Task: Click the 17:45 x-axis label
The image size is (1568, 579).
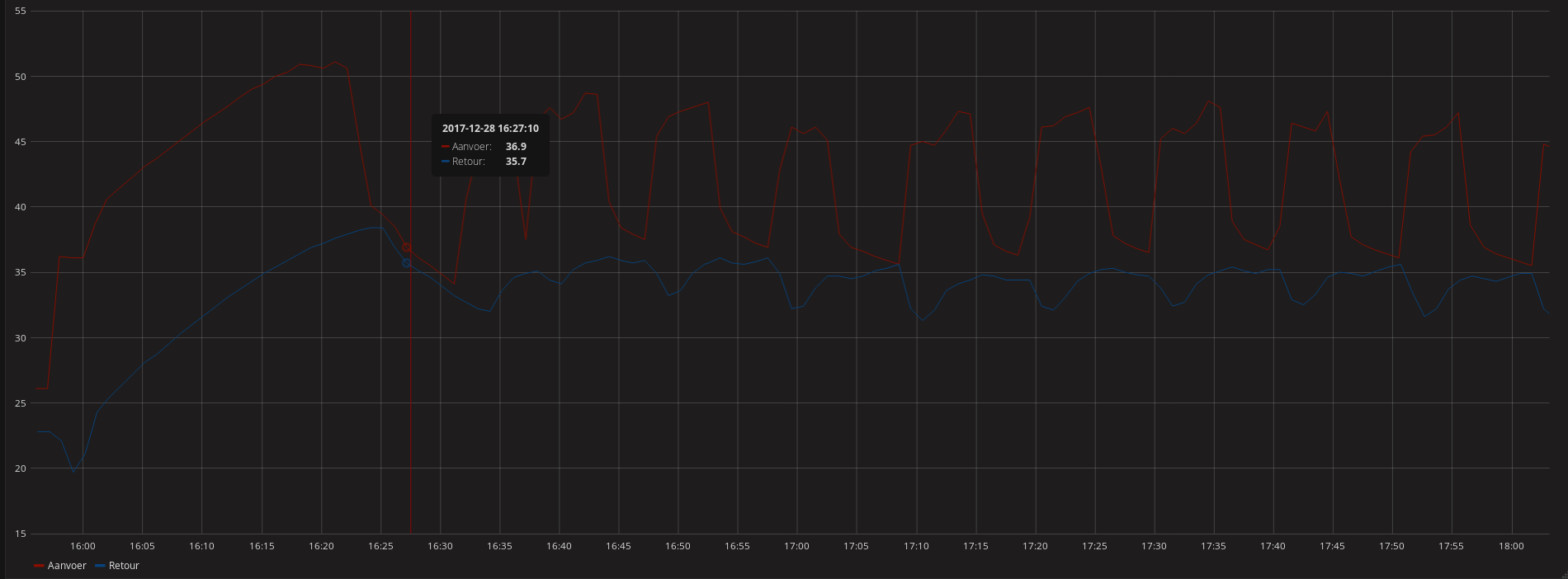Action: pos(1332,546)
